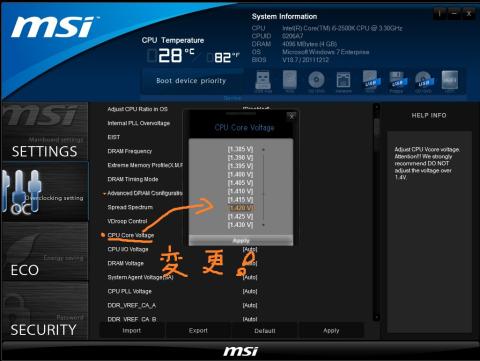This screenshot has height=361, width=480.
Task: Choose 1.395 V in voltage list
Action: pyautogui.click(x=240, y=166)
